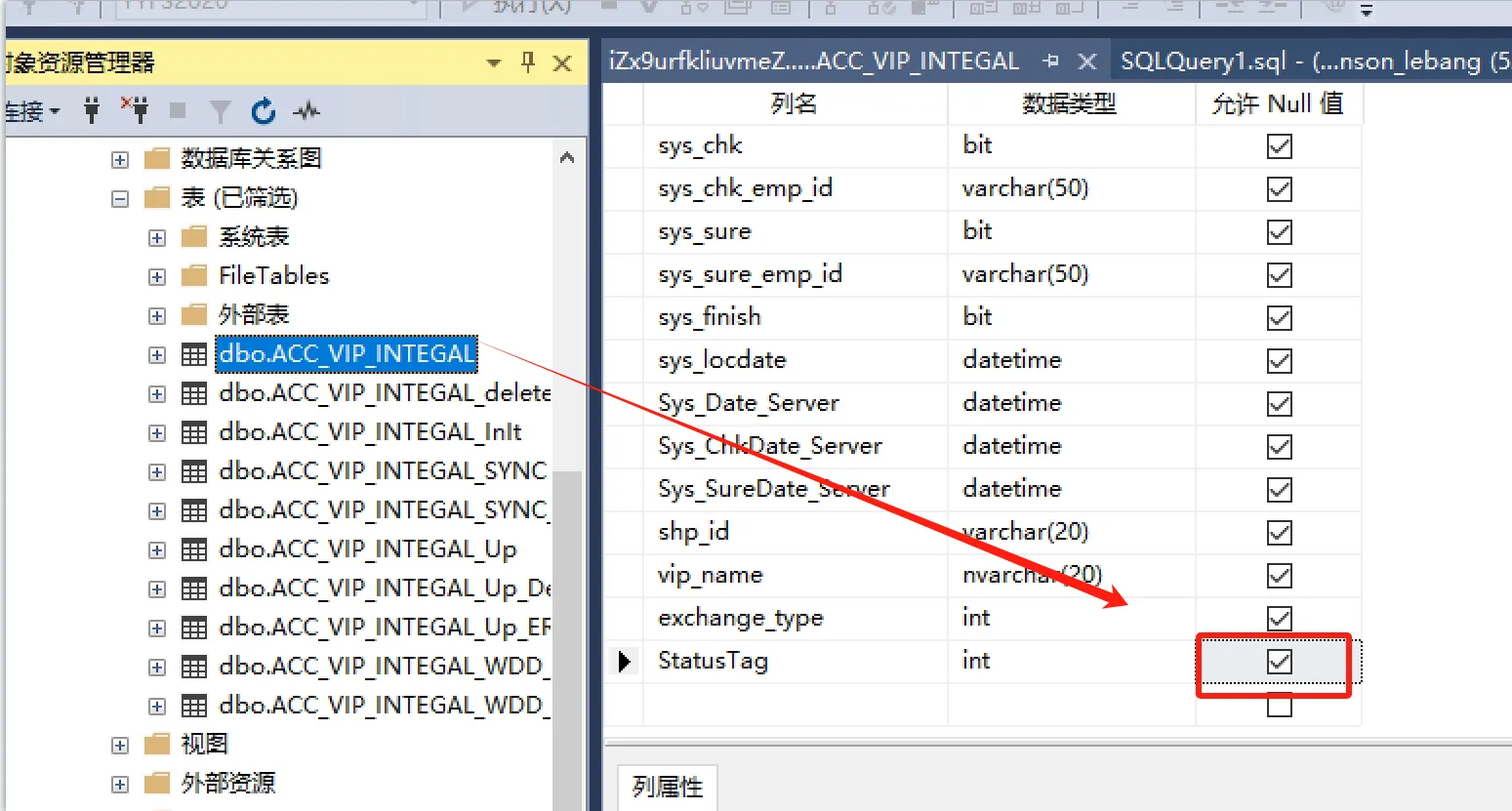This screenshot has width=1512, height=811.
Task: Click the disconnect plug icon with red X
Action: click(x=135, y=110)
